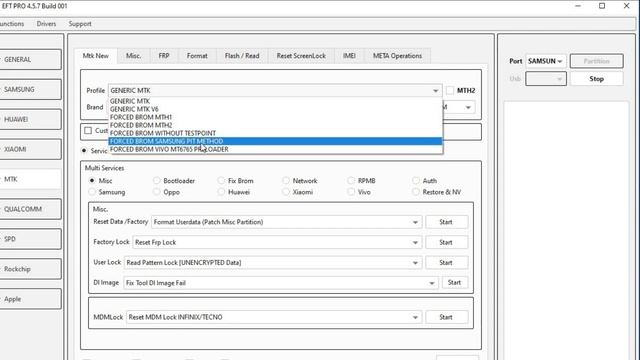This screenshot has width=640, height=360.
Task: Open the Support menu
Action: [x=80, y=24]
